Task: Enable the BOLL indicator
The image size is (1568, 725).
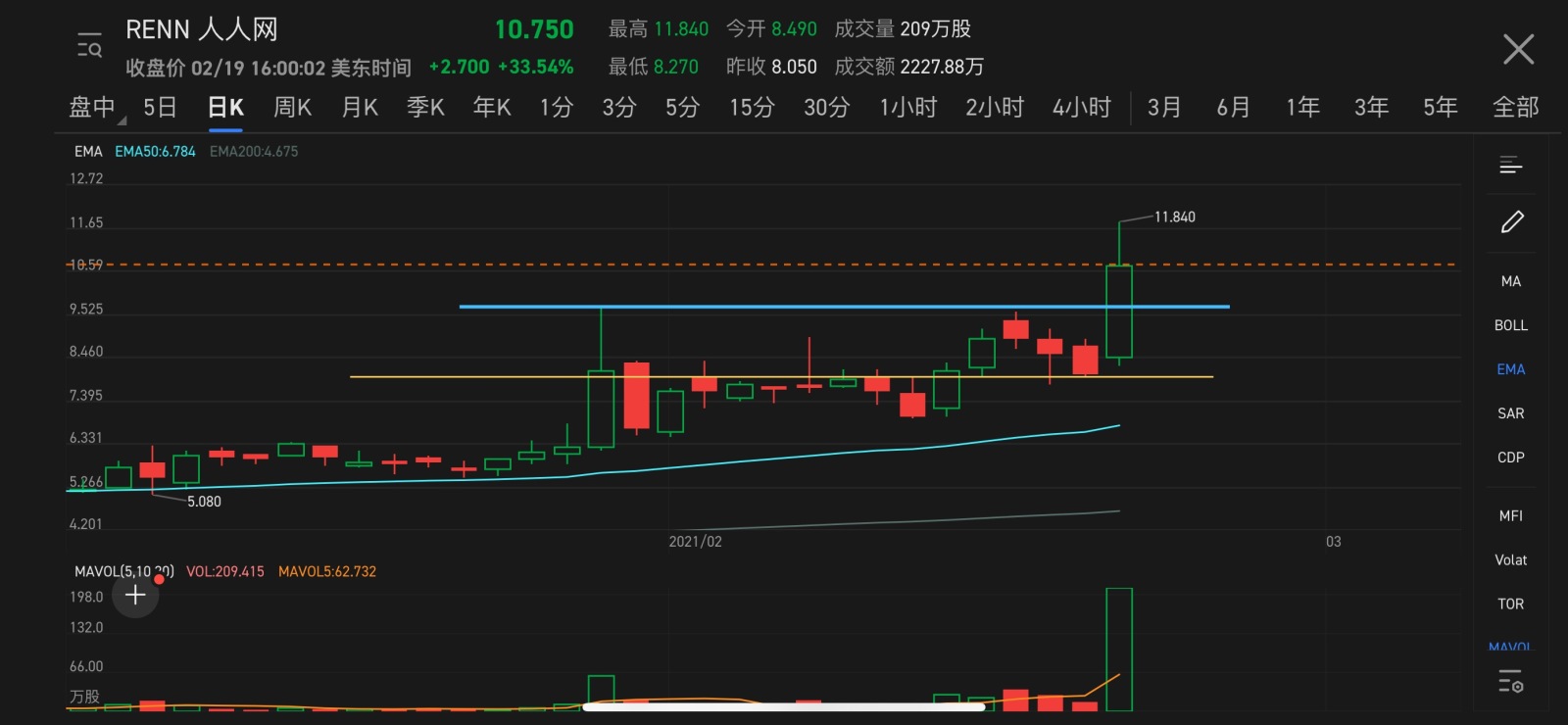Action: (1511, 325)
